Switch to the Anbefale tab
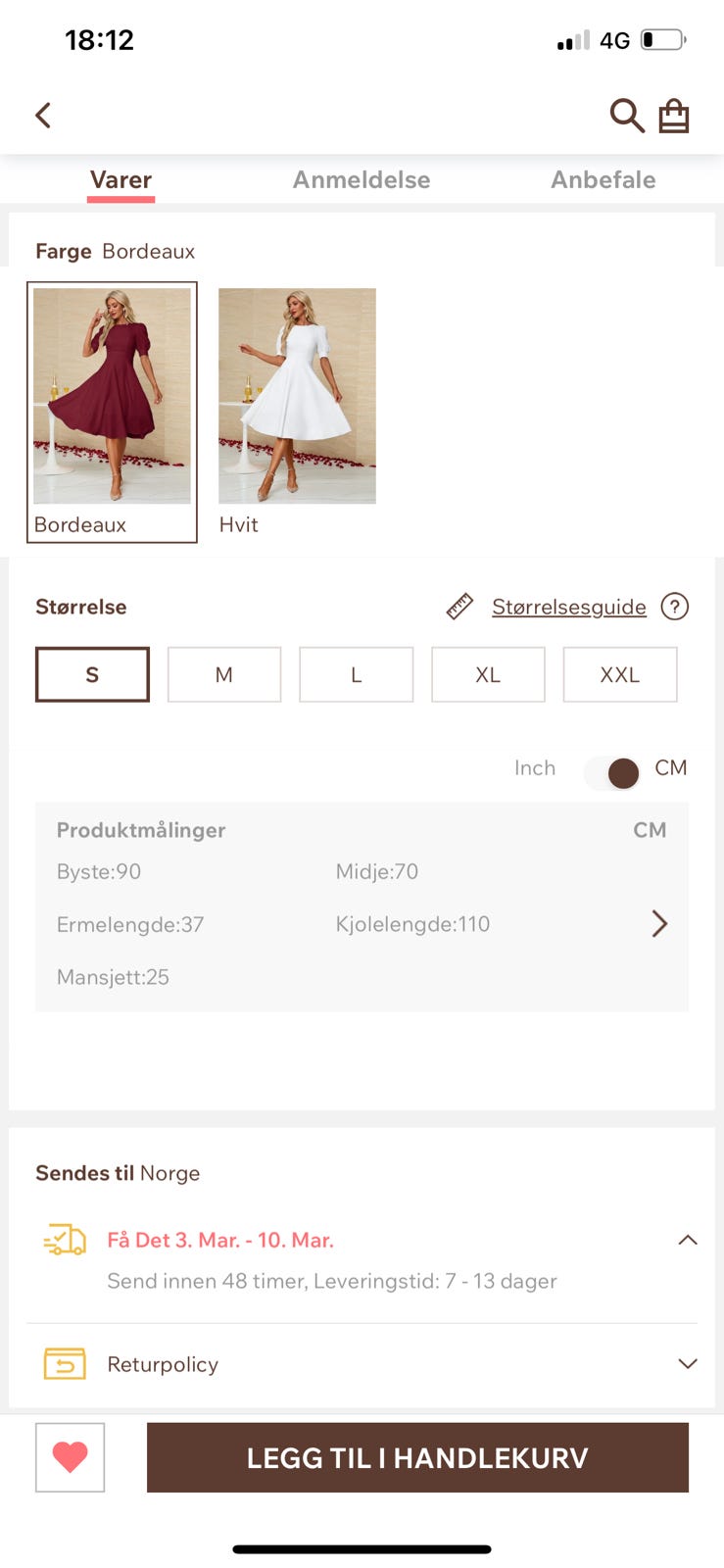The width and height of the screenshot is (724, 1568). 603,179
